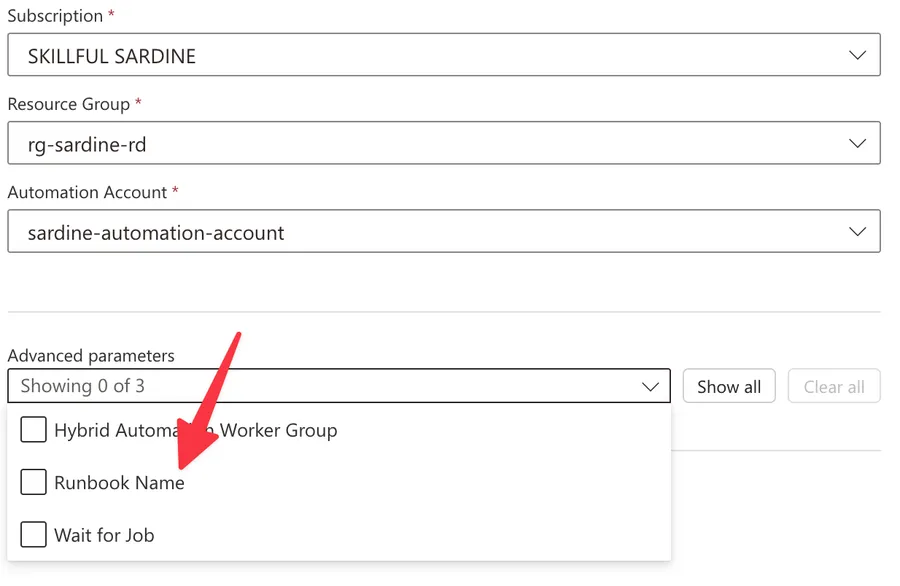Collapse the Advanced parameters list via its chevron
This screenshot has width=900, height=586.
click(x=651, y=387)
